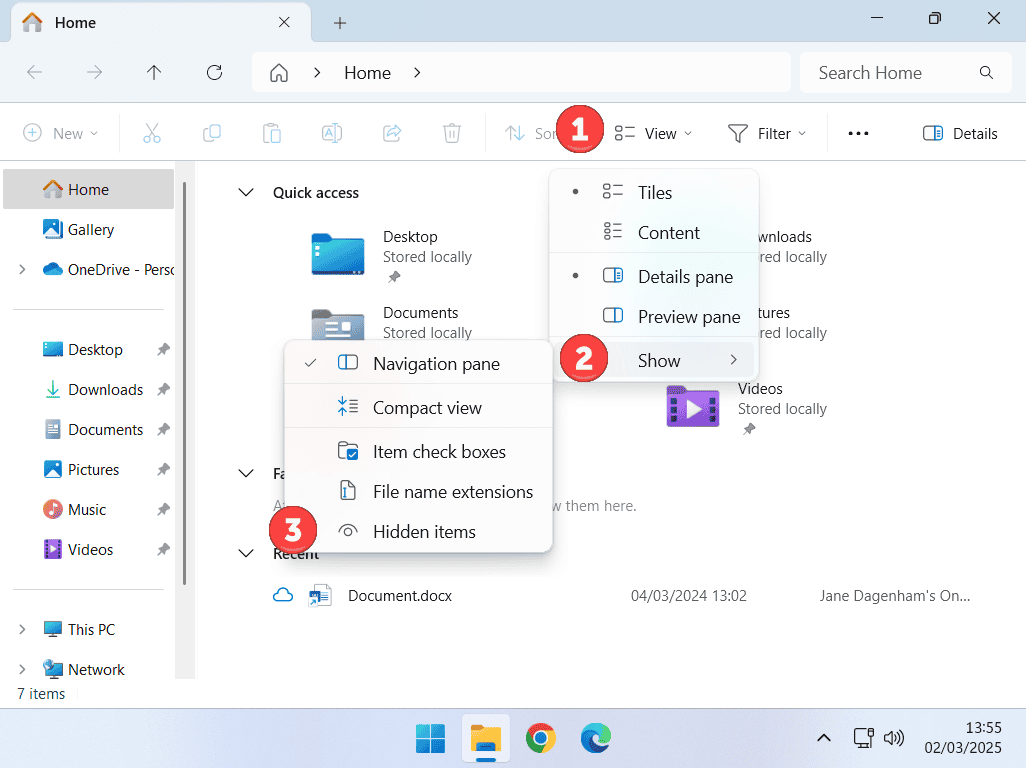Open the Show submenu
Viewport: 1026px width, 768px height.
[x=658, y=359]
